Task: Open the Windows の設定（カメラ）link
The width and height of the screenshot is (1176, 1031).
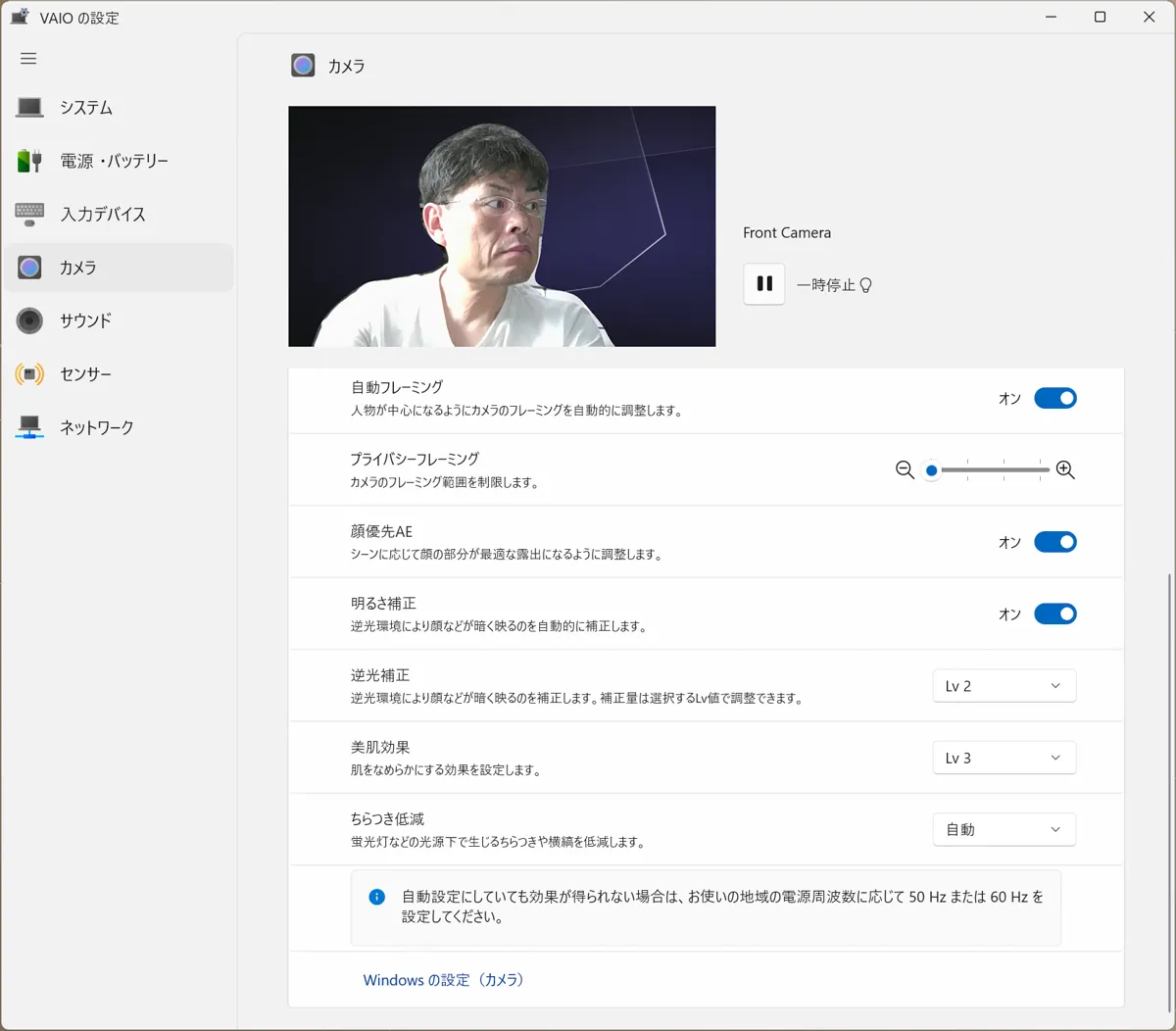Action: 443,980
